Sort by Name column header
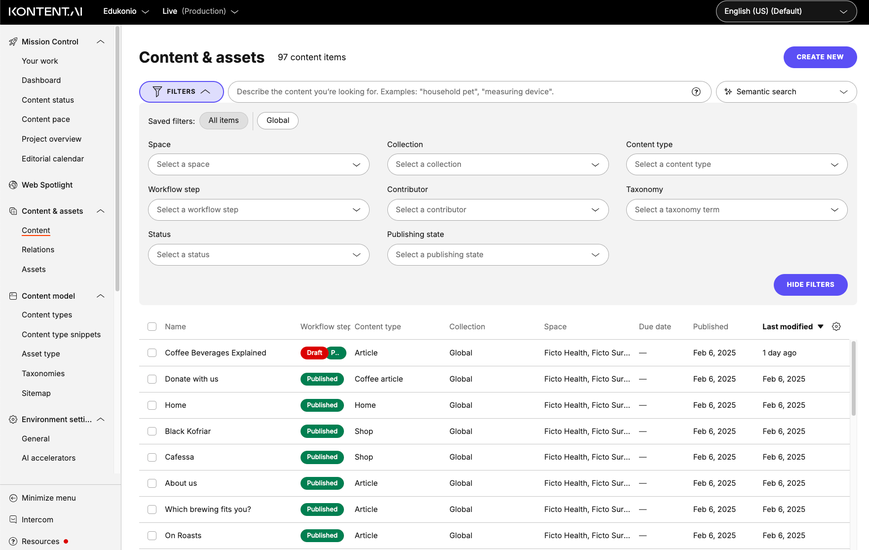Image resolution: width=869 pixels, height=550 pixels. coord(175,327)
